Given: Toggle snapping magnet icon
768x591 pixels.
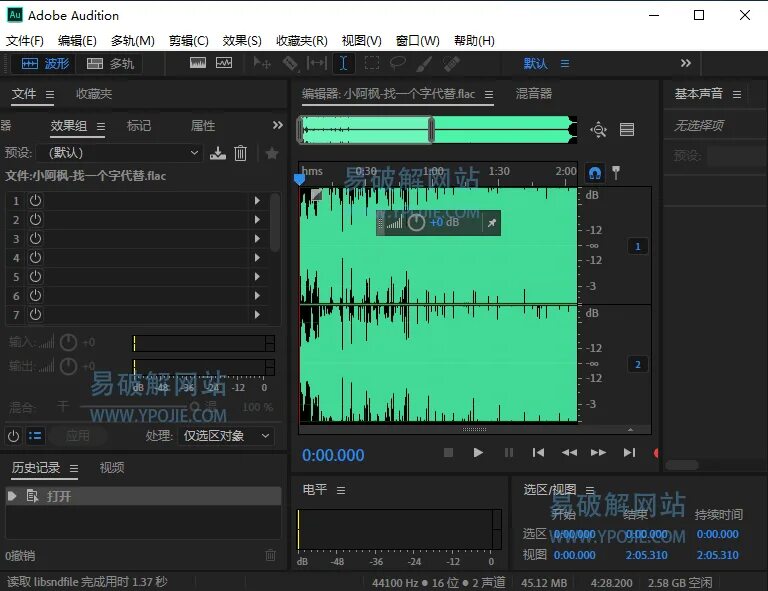Looking at the screenshot, I should pyautogui.click(x=595, y=173).
